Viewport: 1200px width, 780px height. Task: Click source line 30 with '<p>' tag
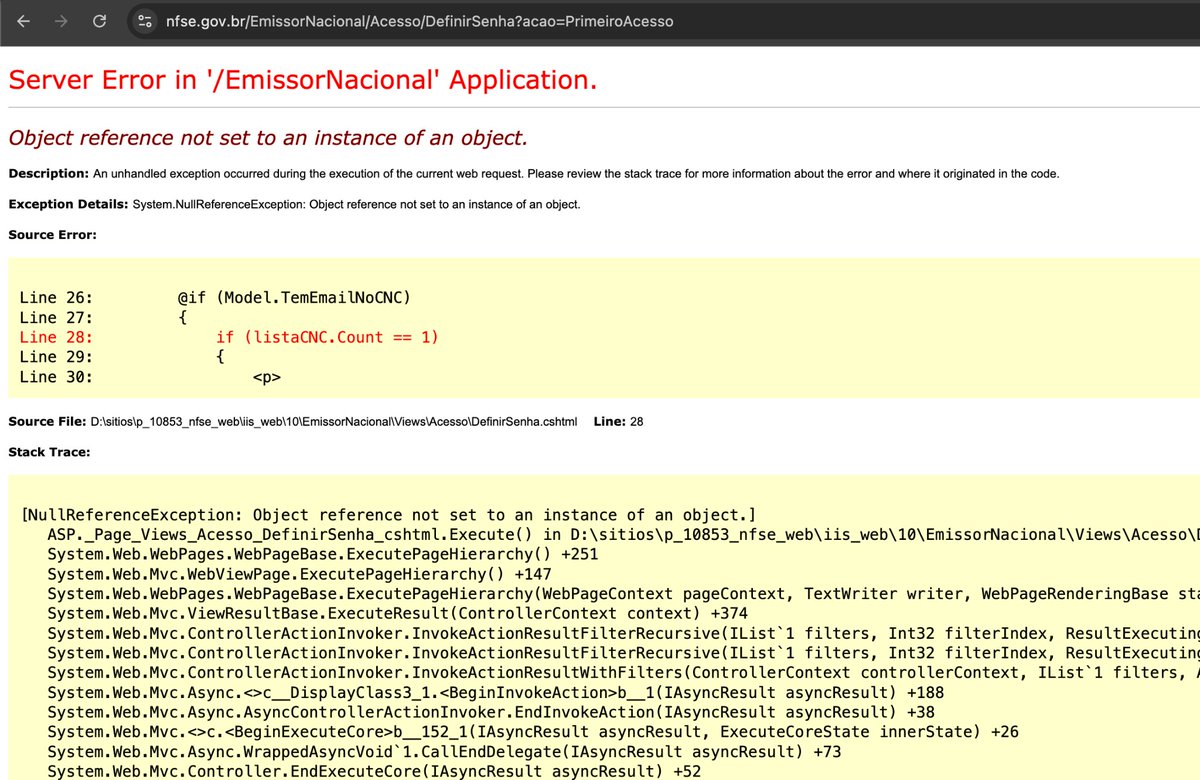tap(150, 377)
